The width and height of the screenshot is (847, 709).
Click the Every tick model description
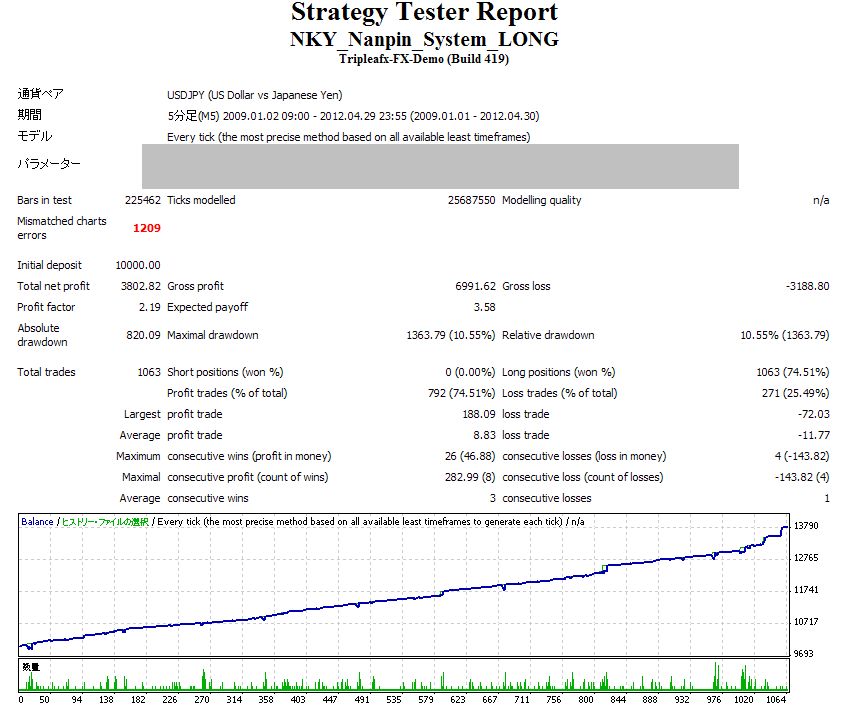348,137
